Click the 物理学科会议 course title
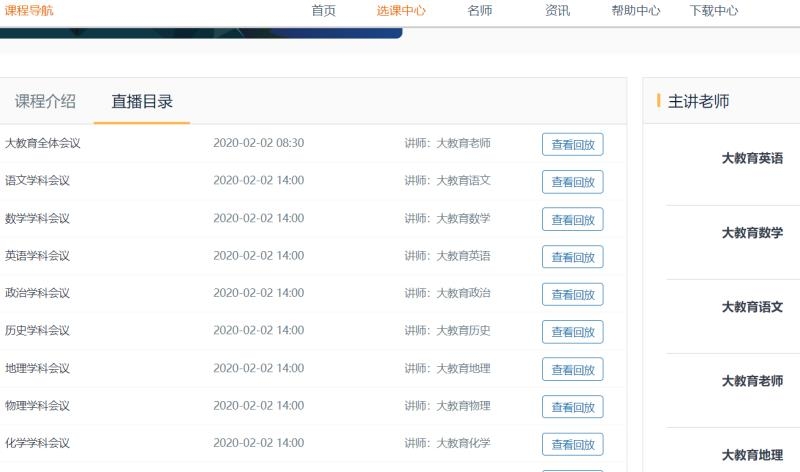Image resolution: width=800 pixels, height=472 pixels. [37, 405]
